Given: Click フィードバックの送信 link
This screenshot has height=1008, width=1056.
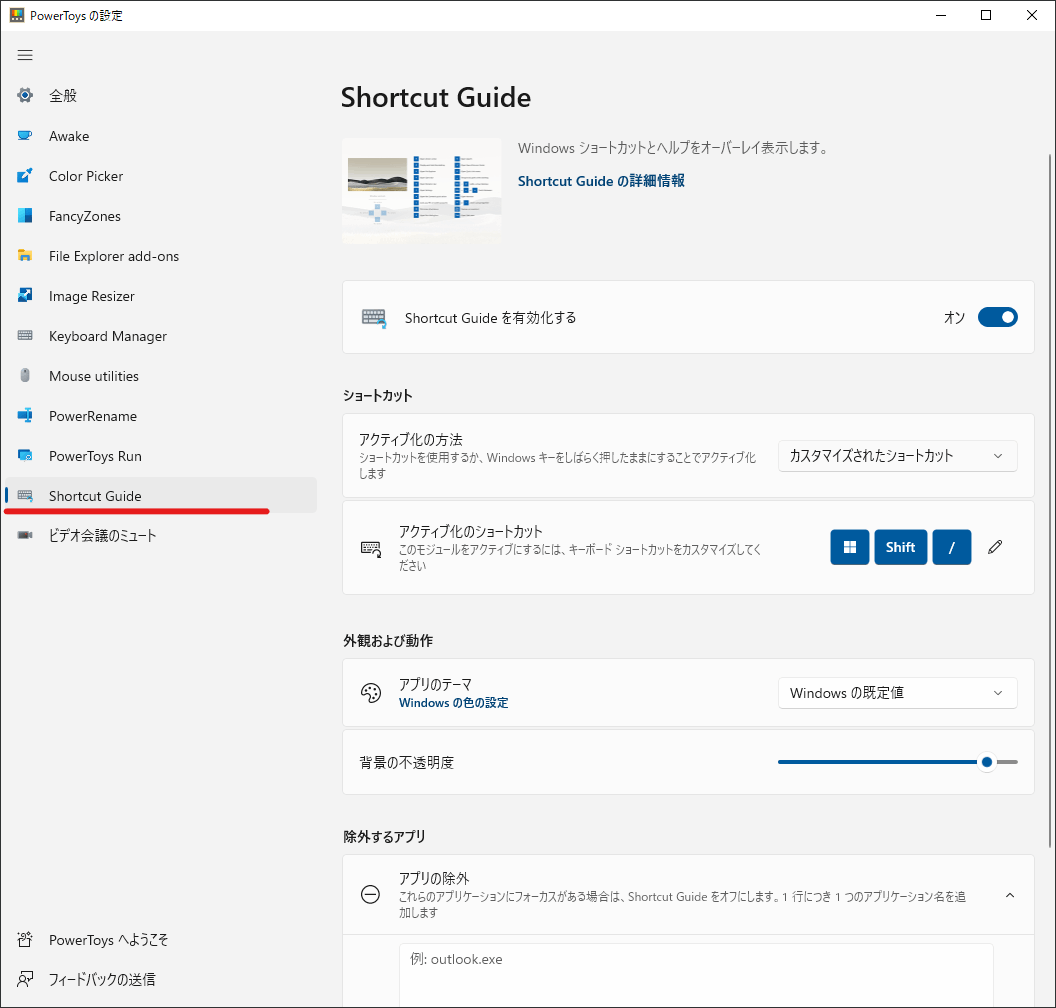Looking at the screenshot, I should click(x=160, y=979).
